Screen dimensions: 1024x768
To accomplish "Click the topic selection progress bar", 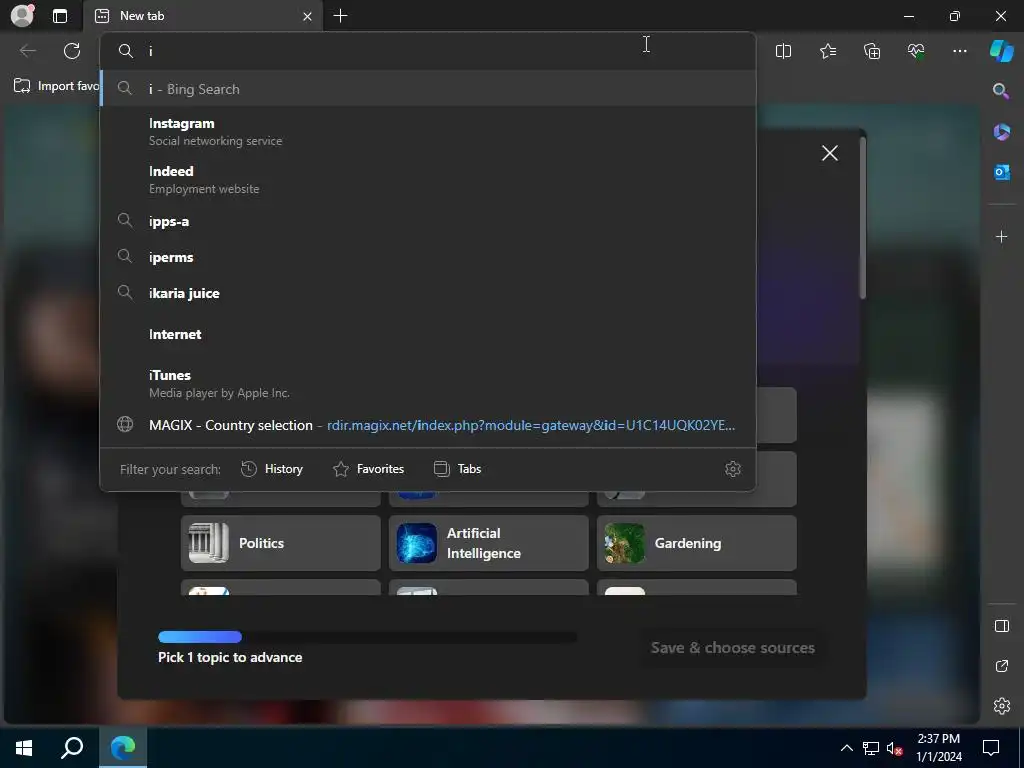I will click(367, 637).
